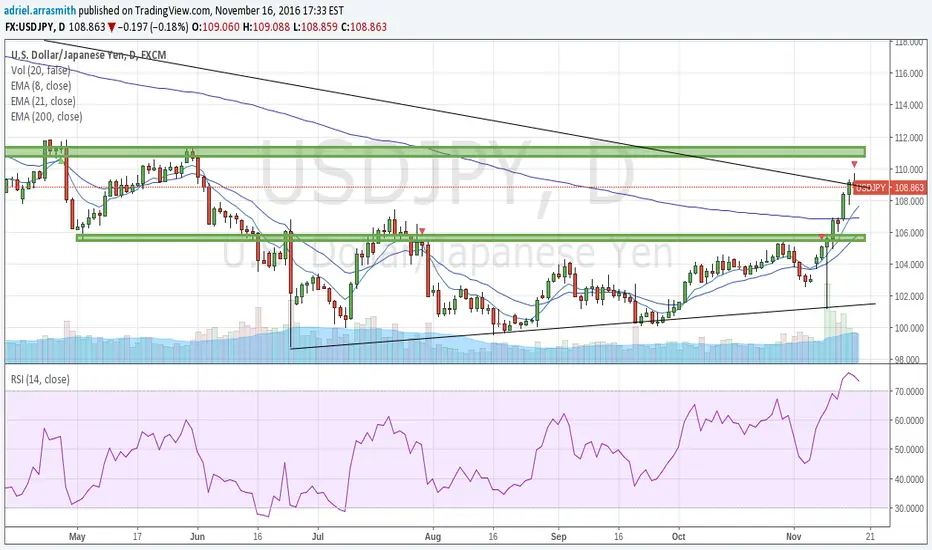Click the 98.000 price axis label
This screenshot has width=932, height=550.
point(909,359)
